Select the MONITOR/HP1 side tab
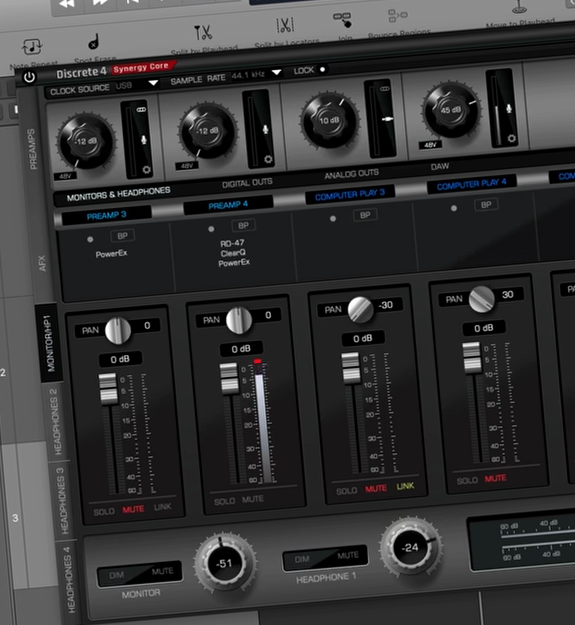This screenshot has width=575, height=625. [x=48, y=344]
